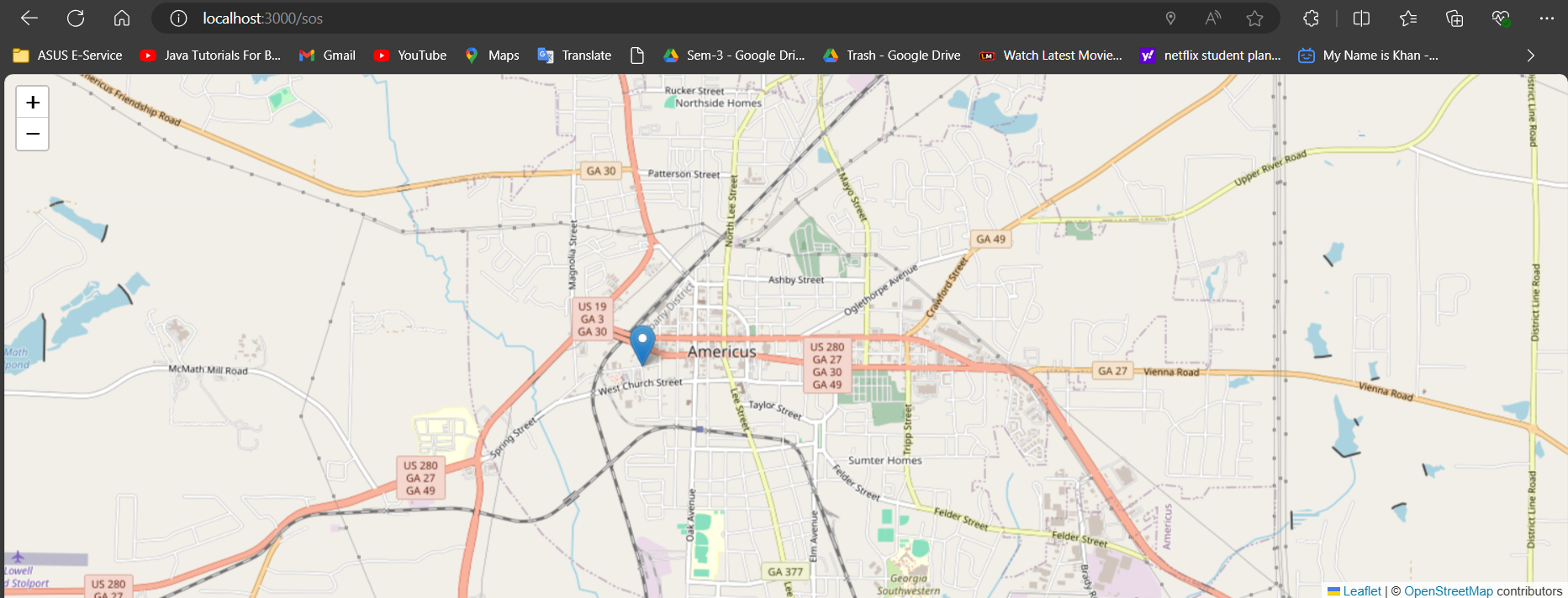The width and height of the screenshot is (1568, 598).
Task: Click the Georgia Southwestern label
Action: 908,585
